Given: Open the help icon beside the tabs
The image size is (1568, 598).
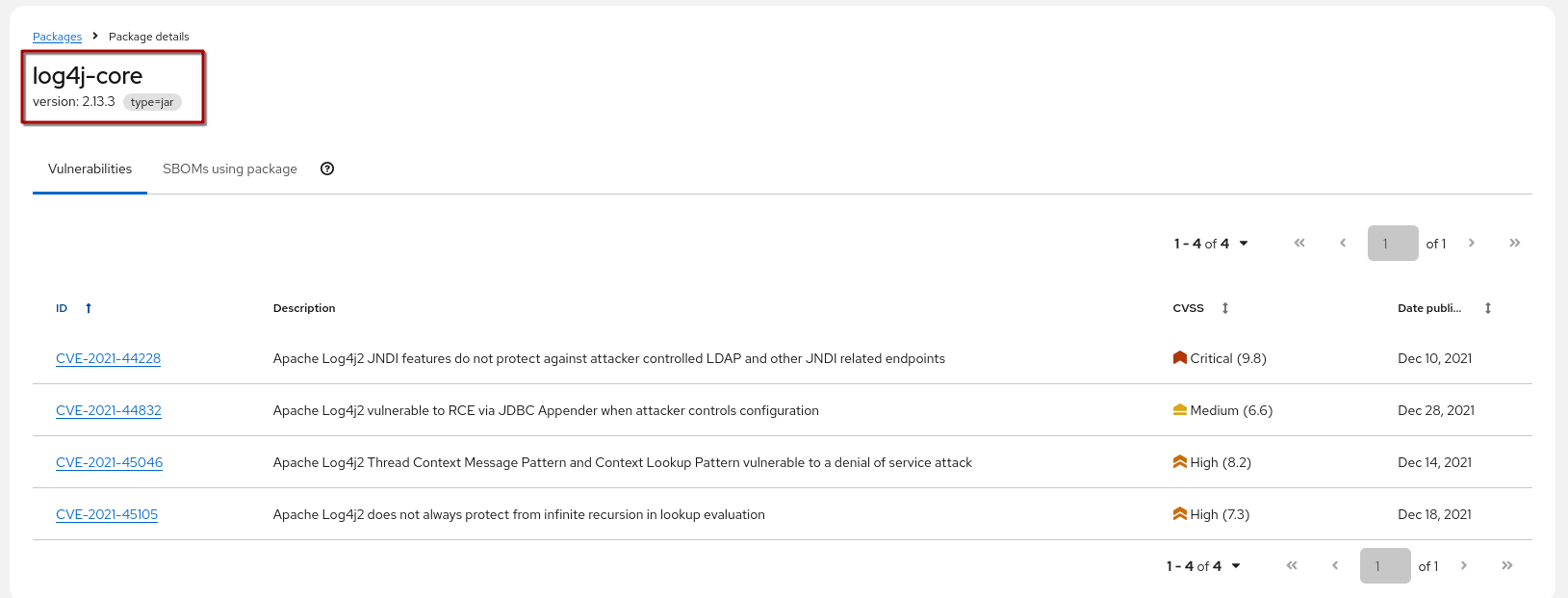Looking at the screenshot, I should tap(327, 168).
